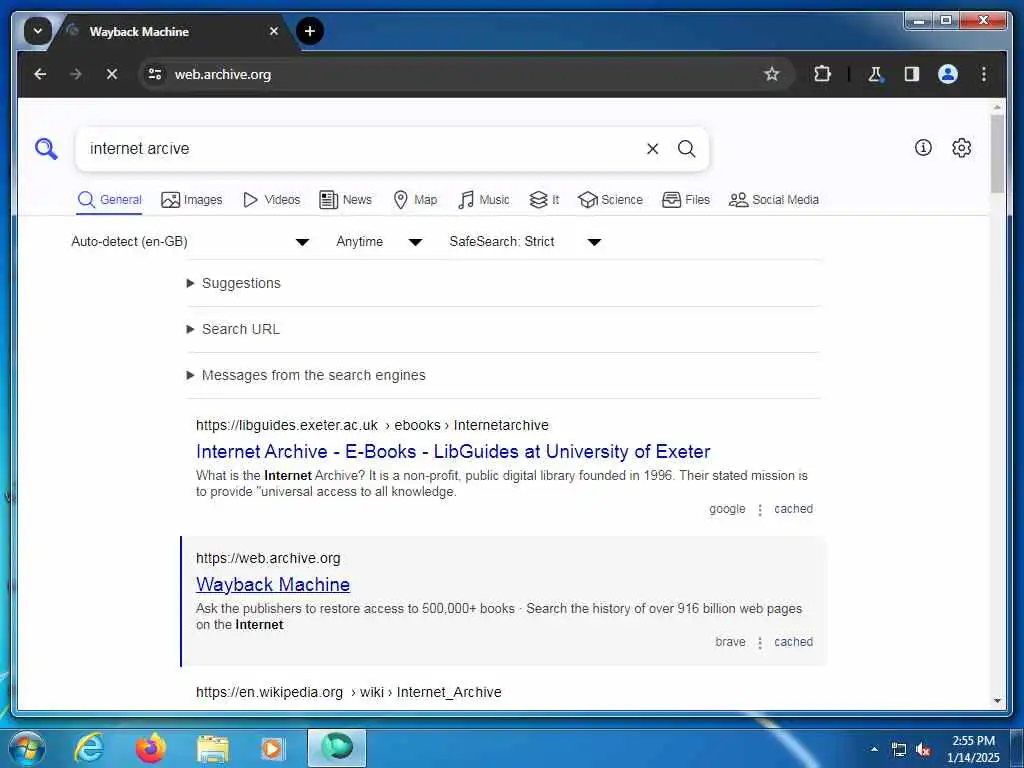Open the browser three-dot menu

coord(984,74)
